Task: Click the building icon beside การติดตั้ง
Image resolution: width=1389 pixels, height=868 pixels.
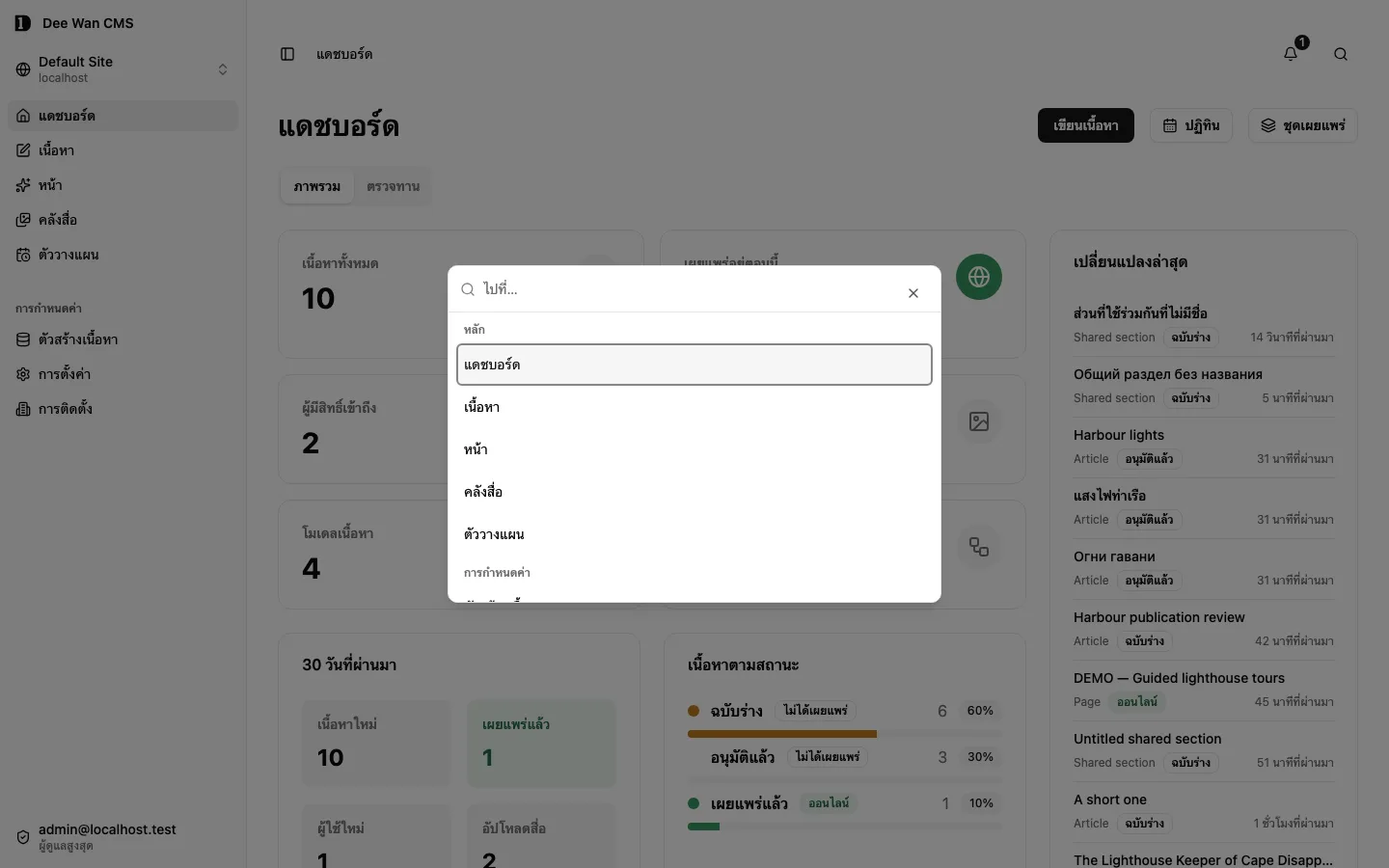Action: click(23, 409)
